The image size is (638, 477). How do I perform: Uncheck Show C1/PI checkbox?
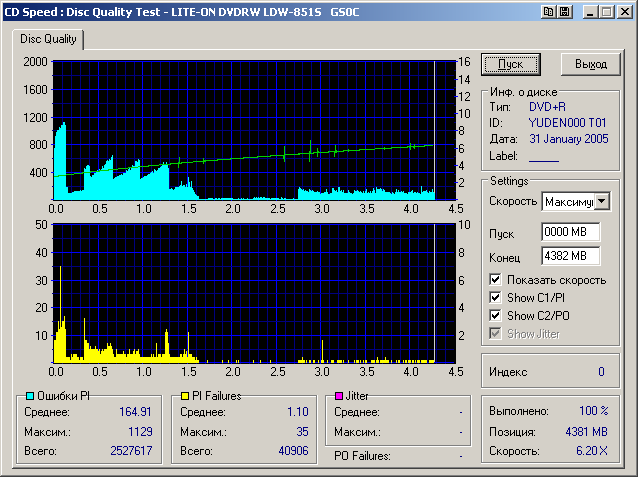click(x=496, y=298)
